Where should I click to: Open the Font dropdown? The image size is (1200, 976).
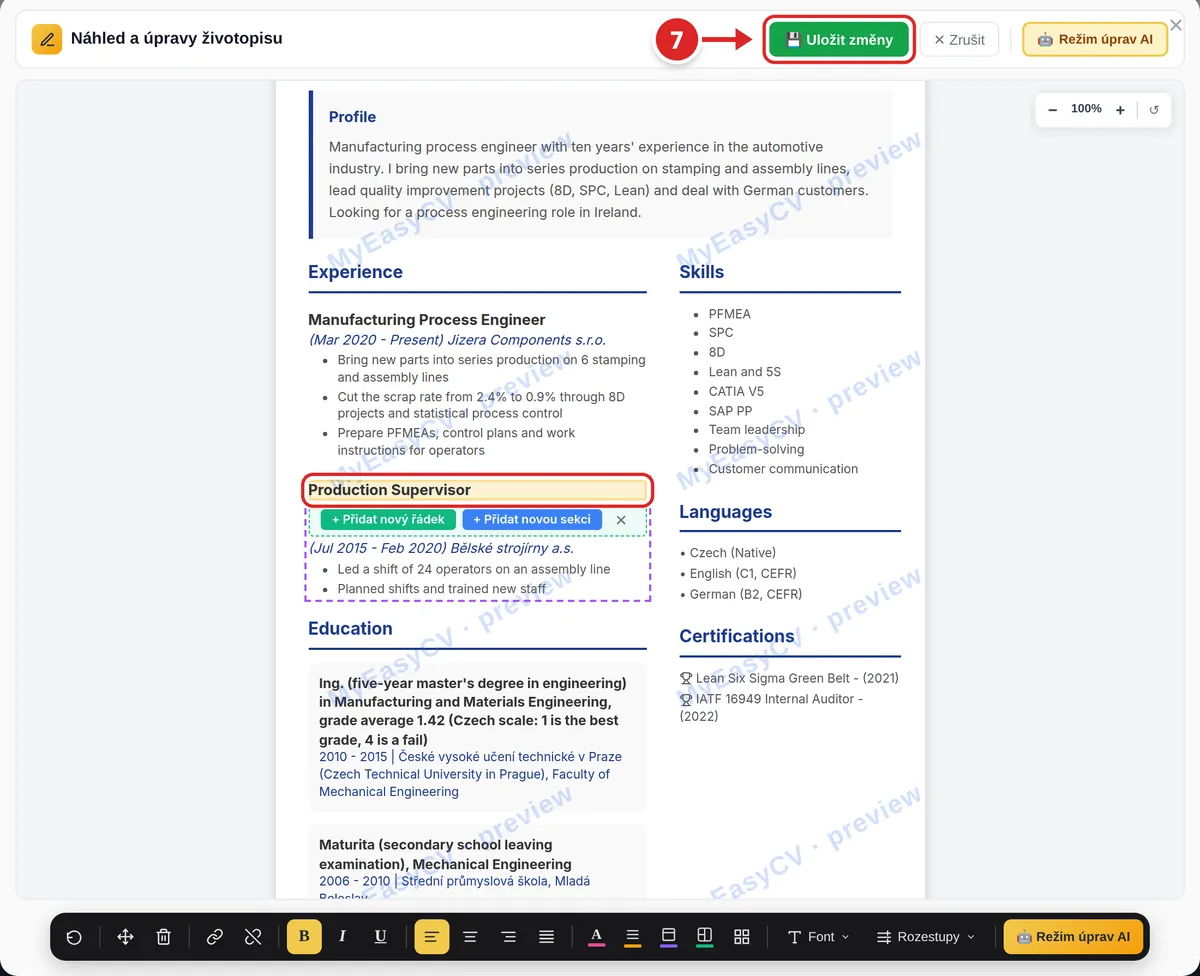point(818,937)
